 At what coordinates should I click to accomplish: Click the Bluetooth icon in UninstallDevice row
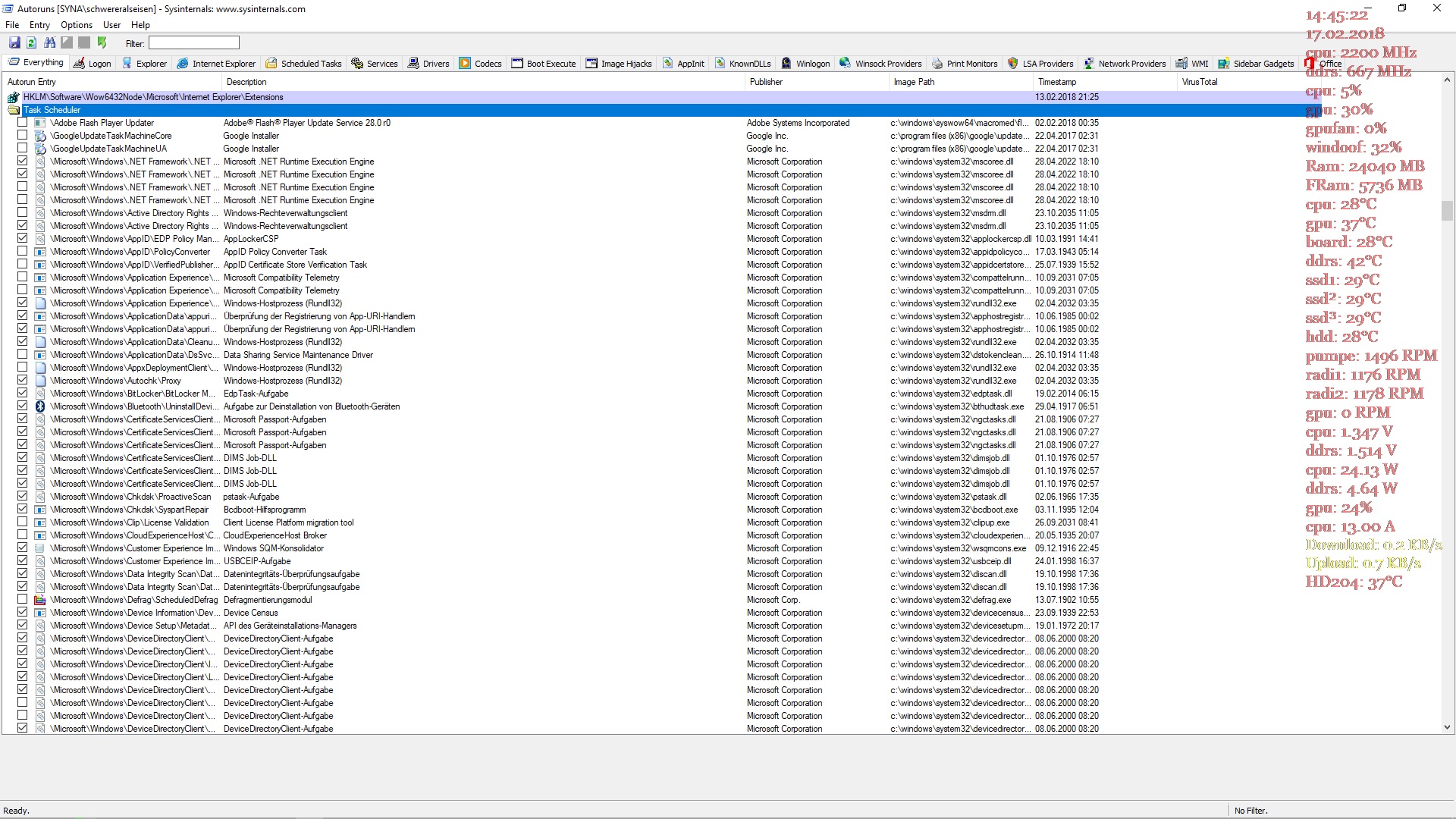click(40, 406)
